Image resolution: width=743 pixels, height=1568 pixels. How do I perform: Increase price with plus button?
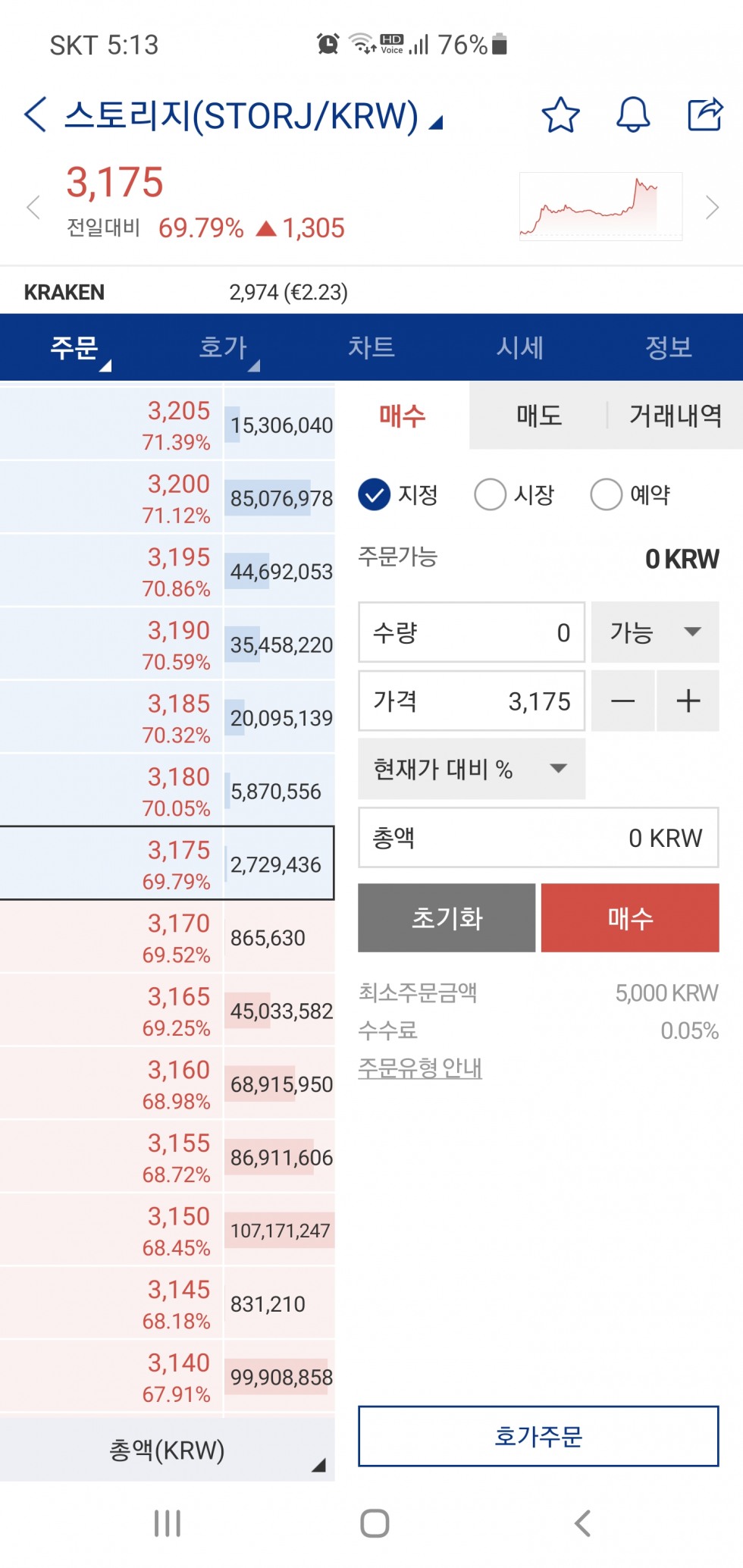(x=688, y=701)
